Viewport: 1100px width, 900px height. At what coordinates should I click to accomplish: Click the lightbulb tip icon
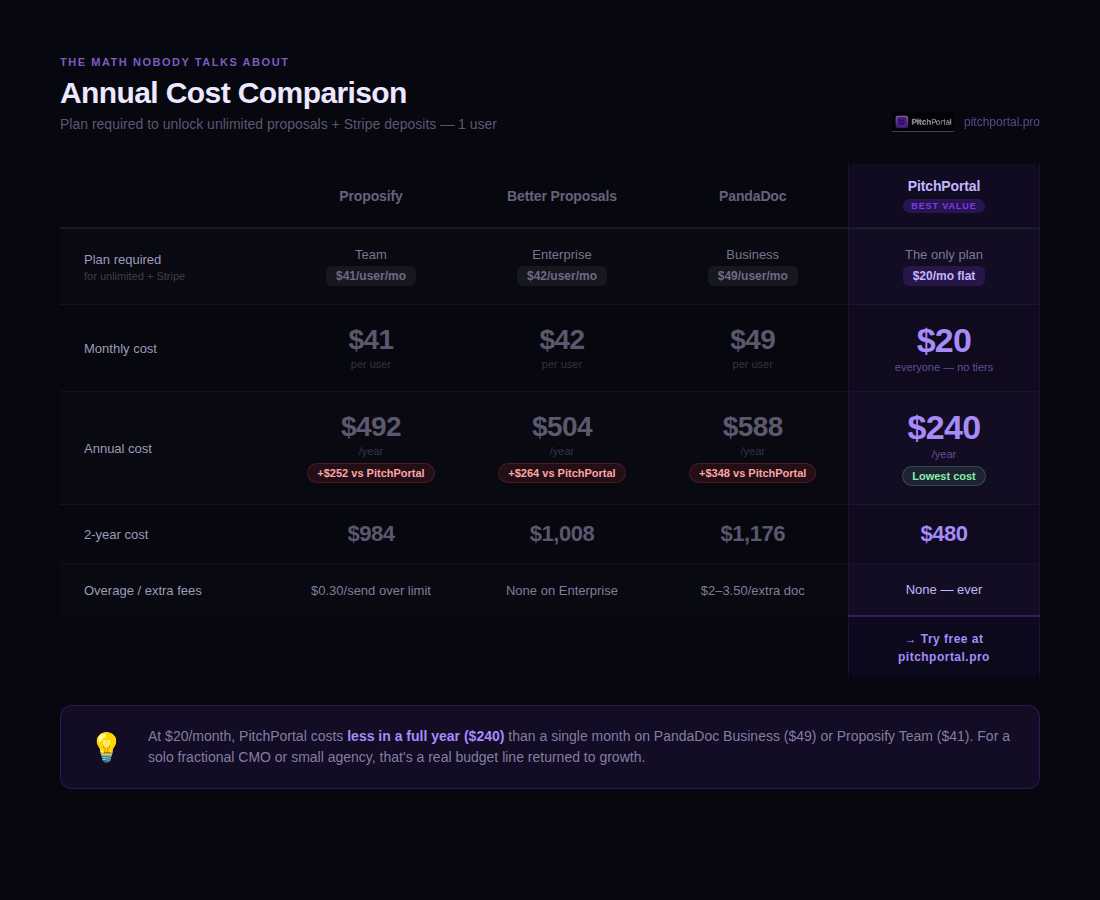coord(107,746)
